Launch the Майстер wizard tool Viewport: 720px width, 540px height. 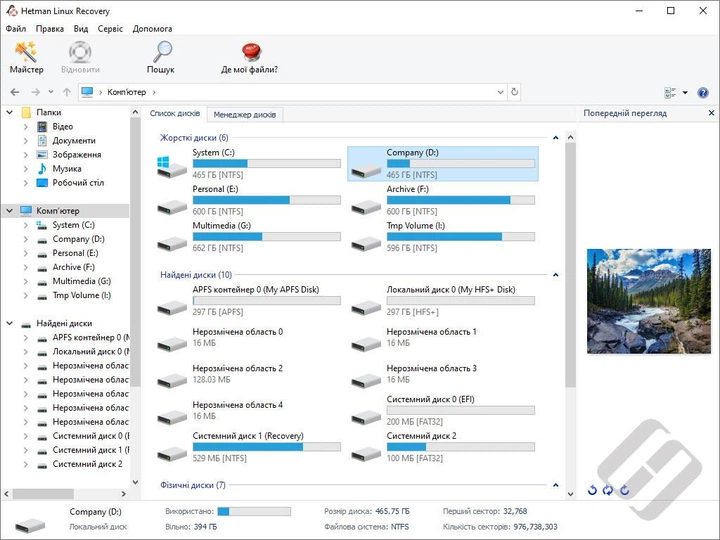coord(26,57)
